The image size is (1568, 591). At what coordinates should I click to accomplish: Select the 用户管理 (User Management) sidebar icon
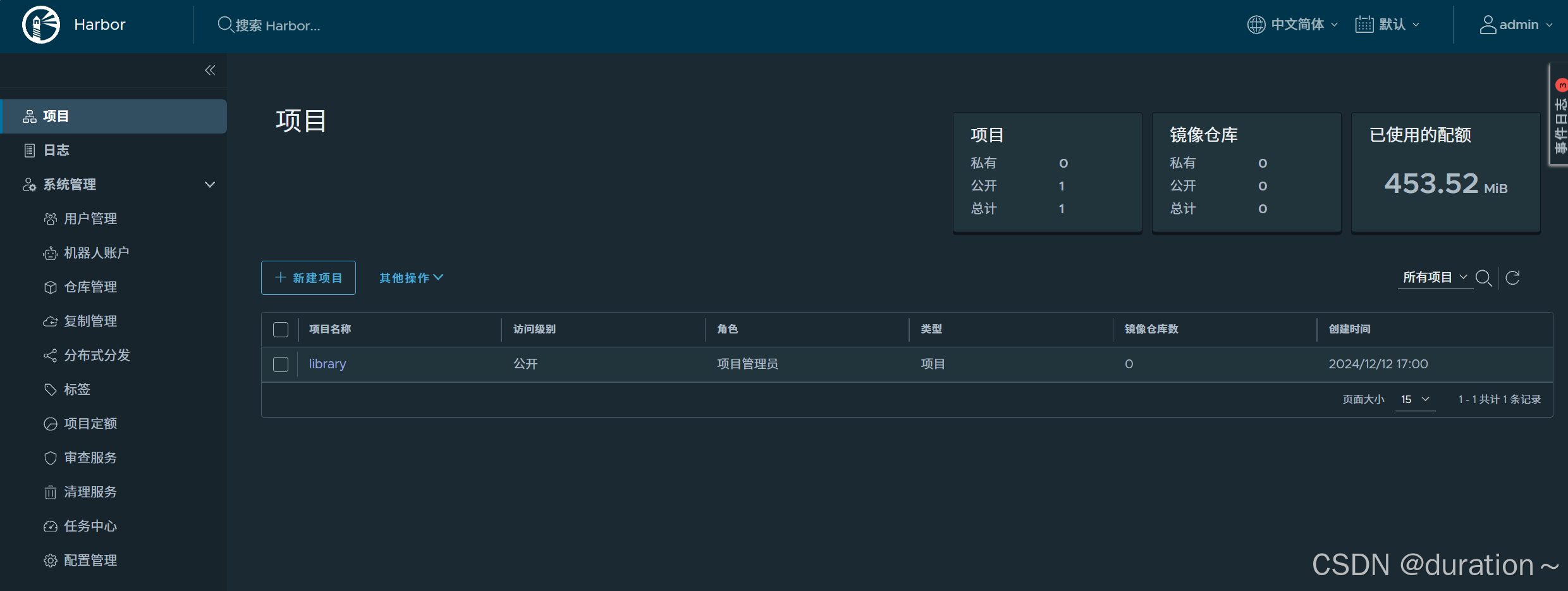(51, 218)
